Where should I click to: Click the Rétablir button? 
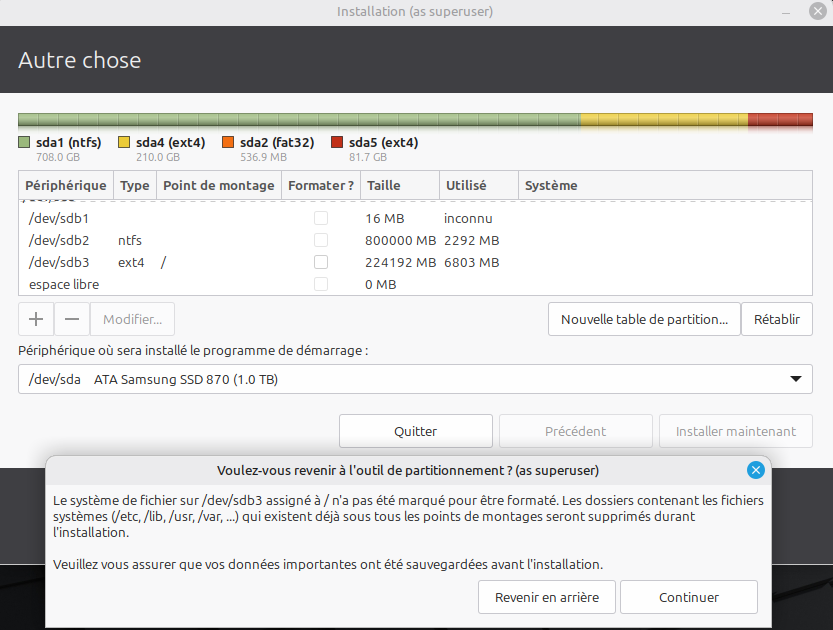pyautogui.click(x=777, y=319)
